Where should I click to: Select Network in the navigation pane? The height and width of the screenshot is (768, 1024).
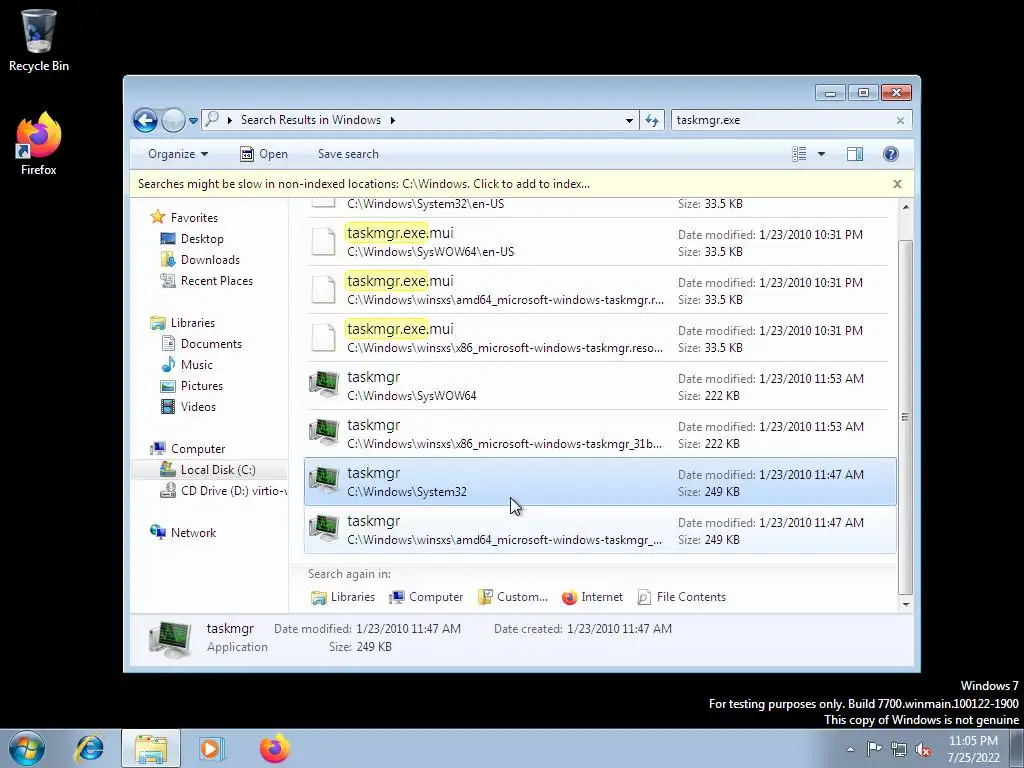point(193,533)
